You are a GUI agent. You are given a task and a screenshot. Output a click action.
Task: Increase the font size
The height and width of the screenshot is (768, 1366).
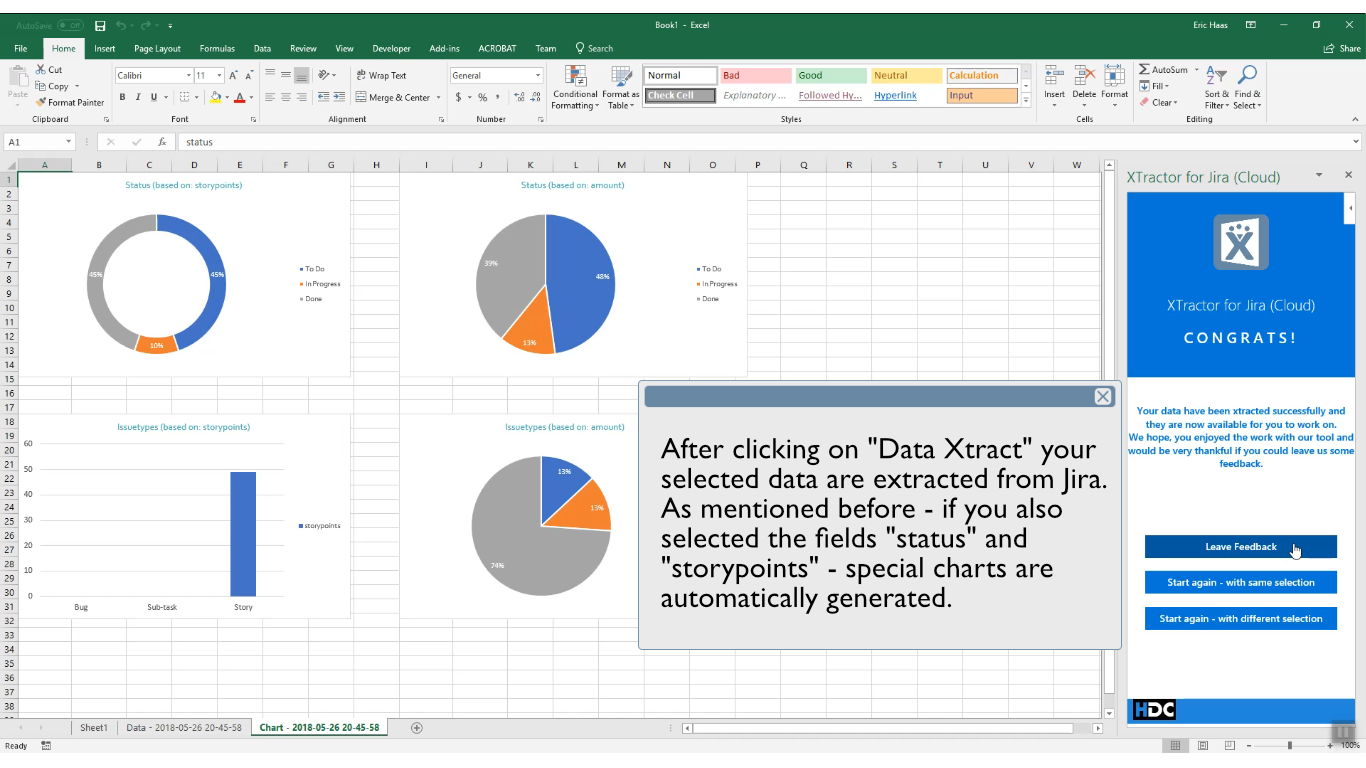coord(233,75)
